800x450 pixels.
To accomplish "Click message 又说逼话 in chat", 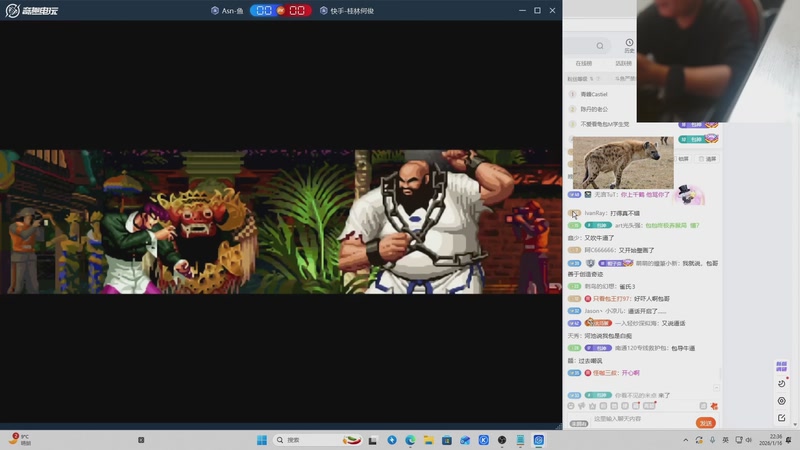I will coord(673,323).
